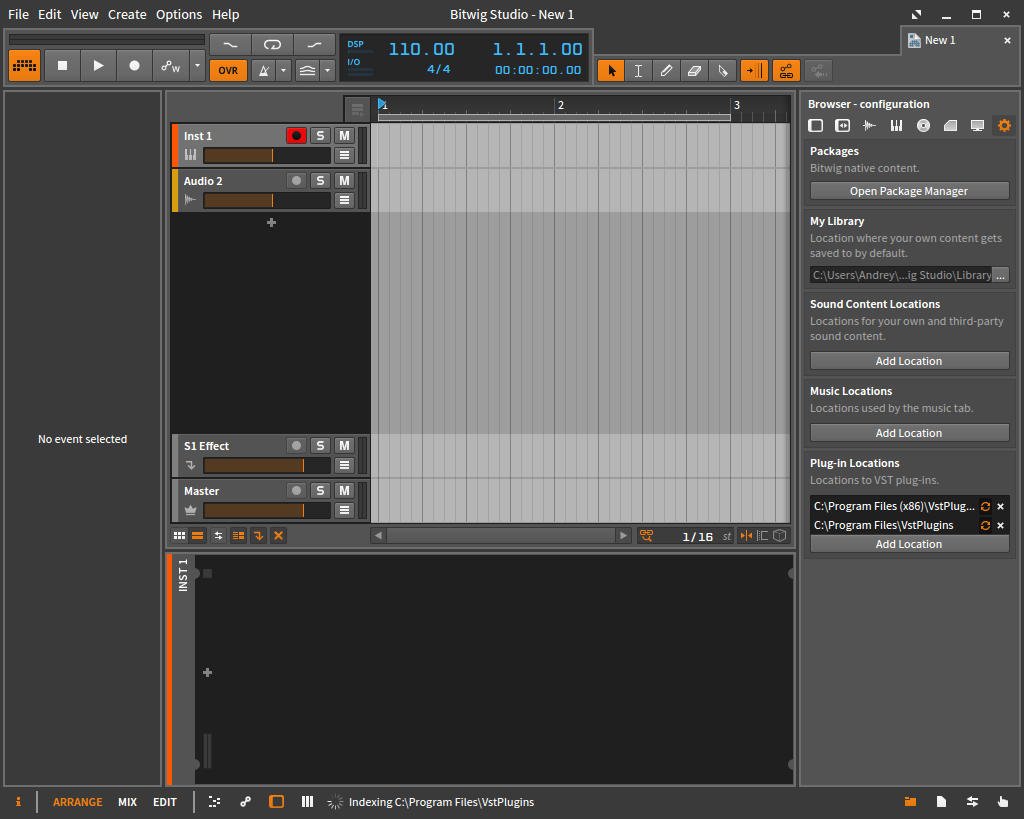Mute the Inst 1 track
This screenshot has height=819, width=1024.
pos(344,135)
